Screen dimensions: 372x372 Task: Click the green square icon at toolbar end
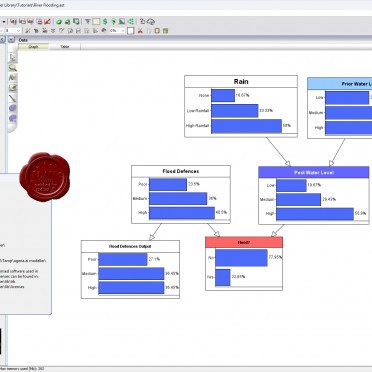pos(166,31)
